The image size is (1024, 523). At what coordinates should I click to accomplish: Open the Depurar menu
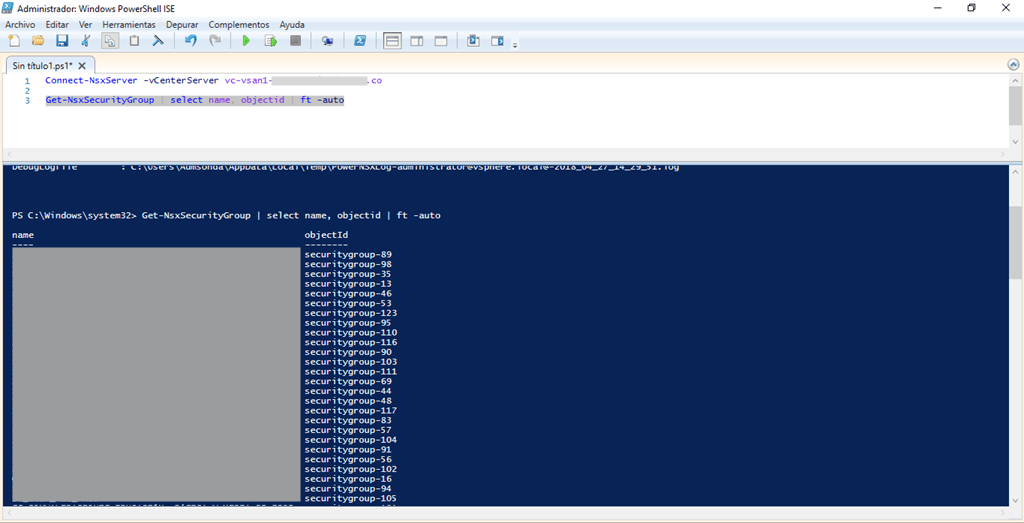point(181,24)
